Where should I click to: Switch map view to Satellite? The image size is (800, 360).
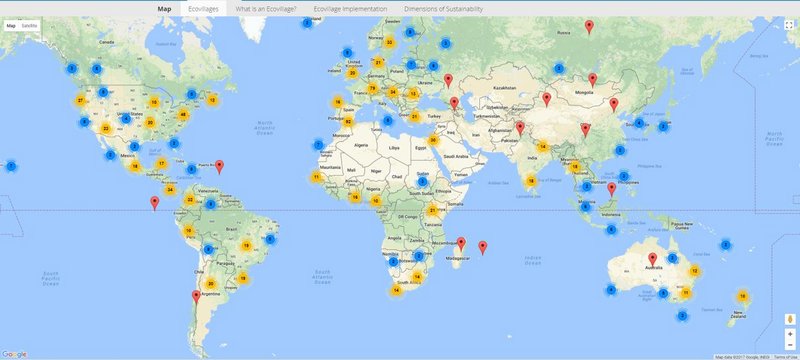(30, 25)
